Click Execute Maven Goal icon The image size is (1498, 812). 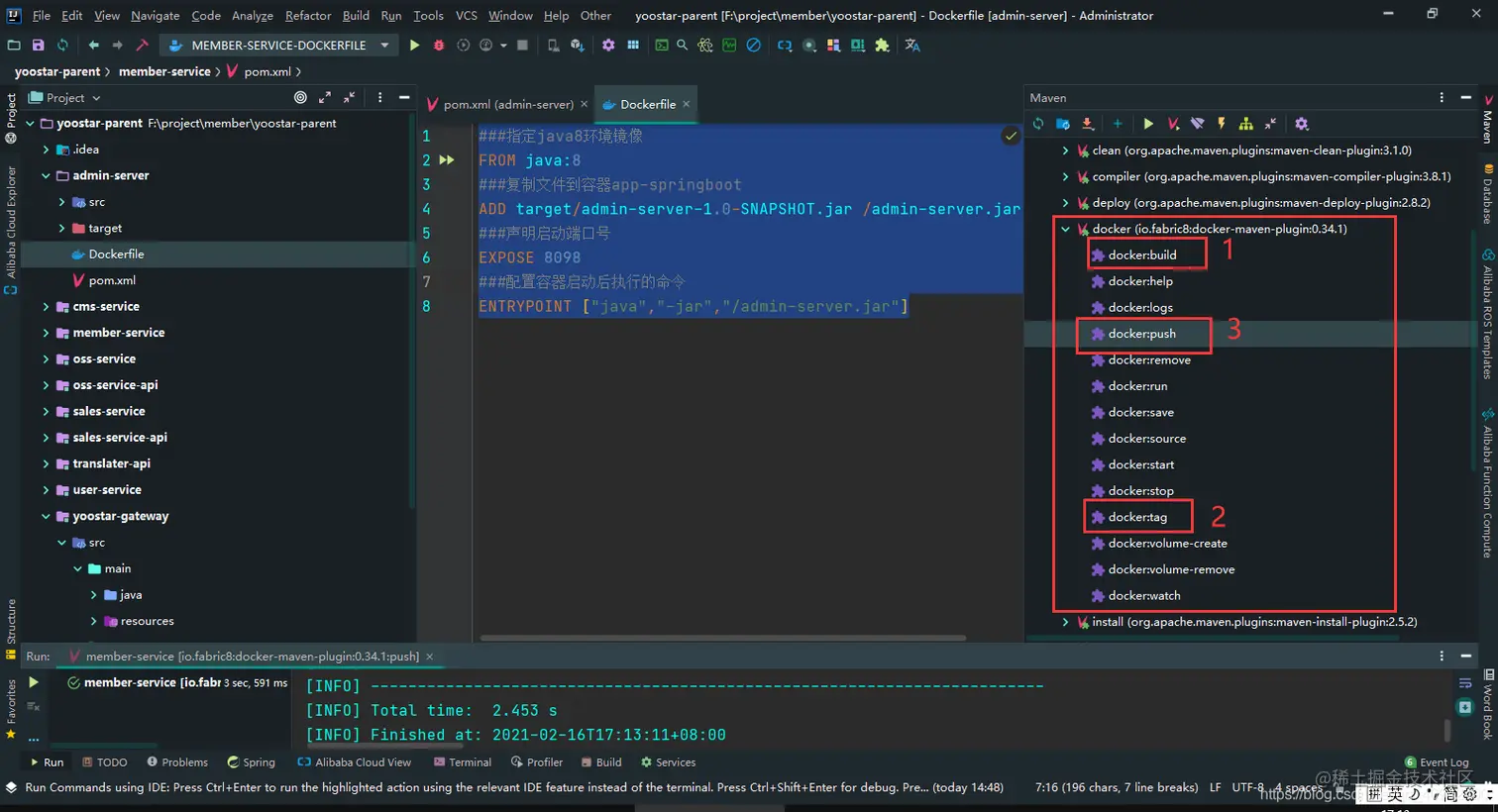(1173, 124)
